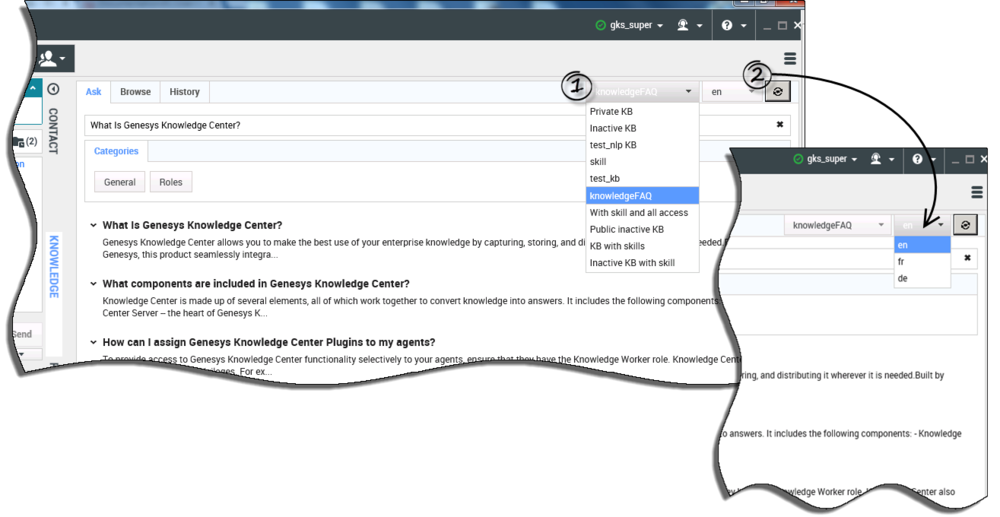Click the team communicator person icon
The image size is (1000, 517).
[52, 59]
